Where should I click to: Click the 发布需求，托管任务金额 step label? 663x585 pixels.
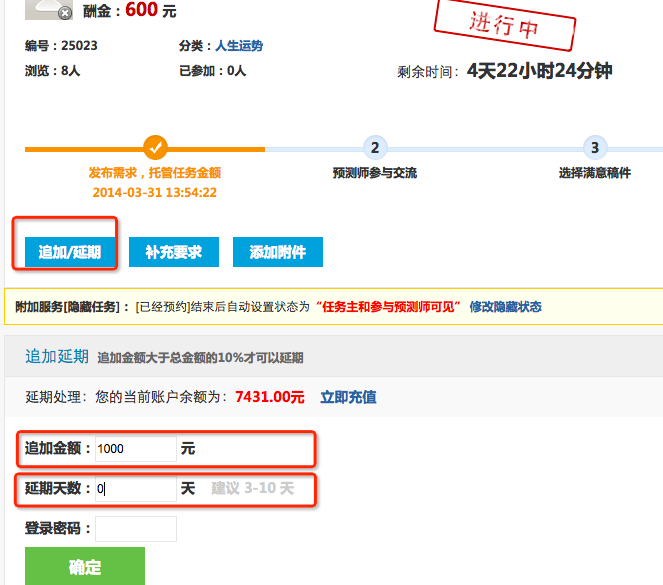point(155,173)
